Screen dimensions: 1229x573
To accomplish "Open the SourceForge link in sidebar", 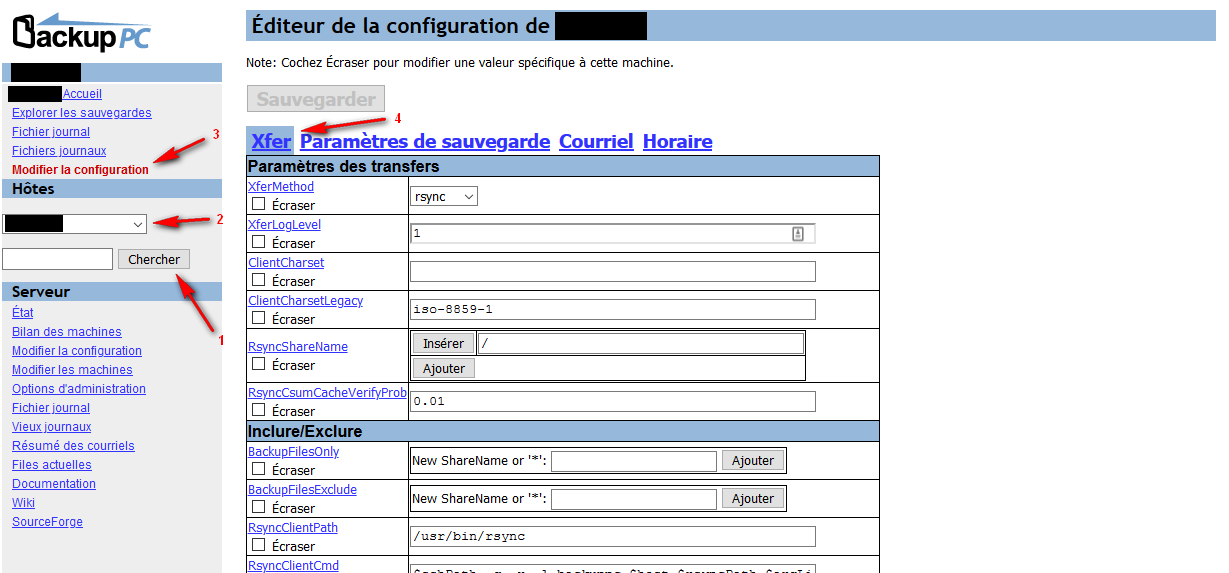I will click(x=47, y=522).
